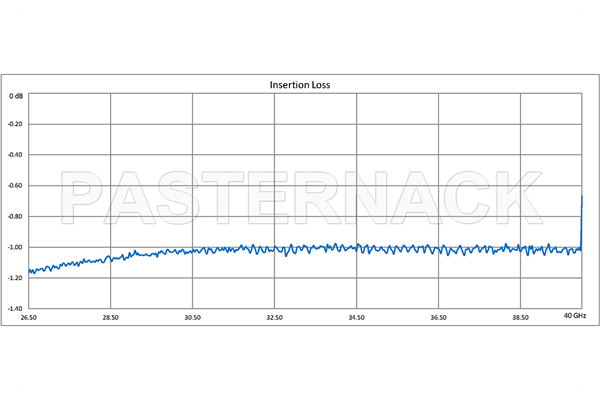Viewport: 600px width, 400px height.
Task: Select the 0 dB y-axis label
Action: pyautogui.click(x=16, y=96)
